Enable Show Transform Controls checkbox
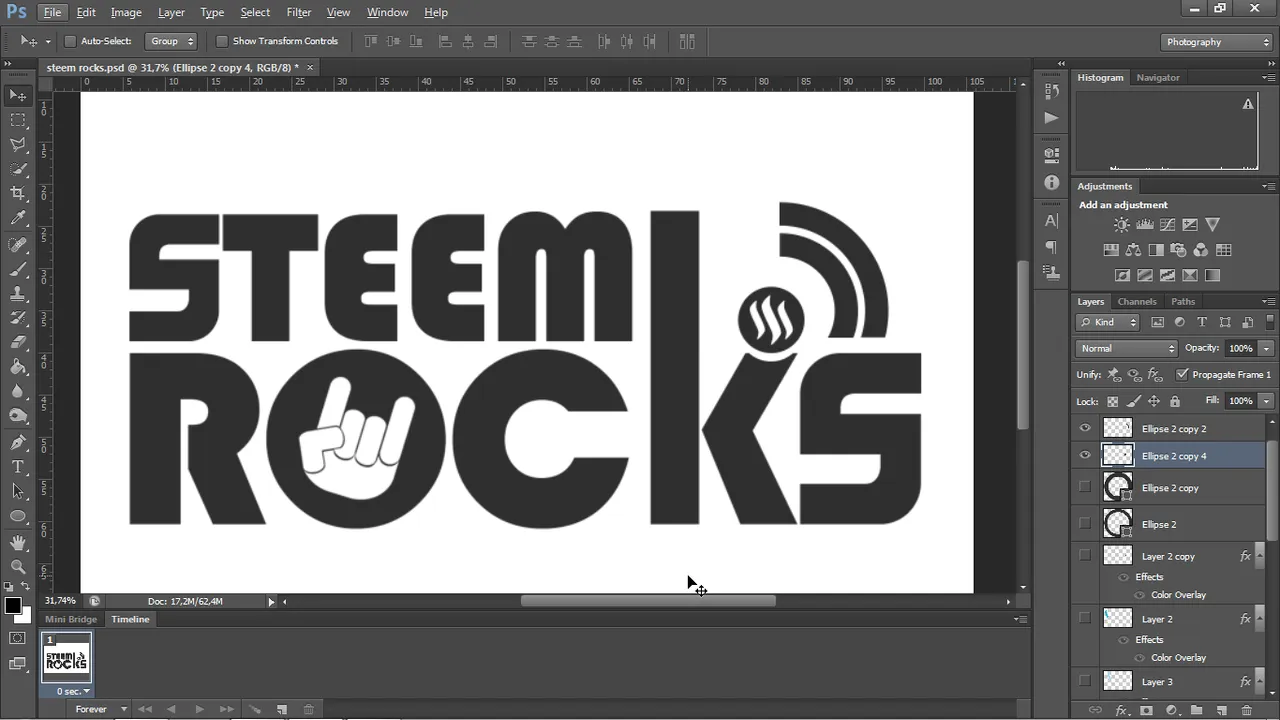This screenshot has height=720, width=1280. tap(222, 41)
